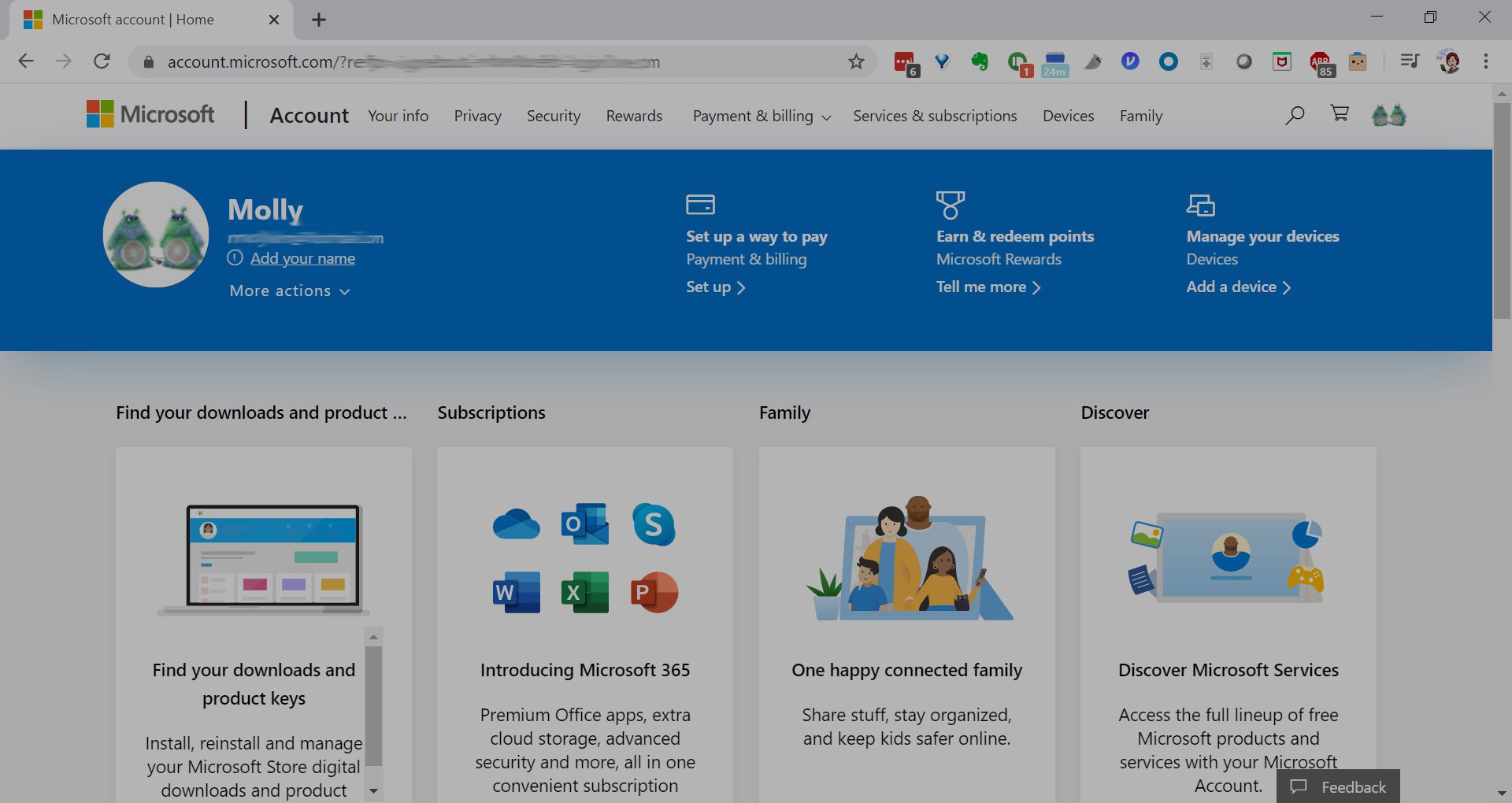Open Microsoft site search magnifier

[1295, 116]
